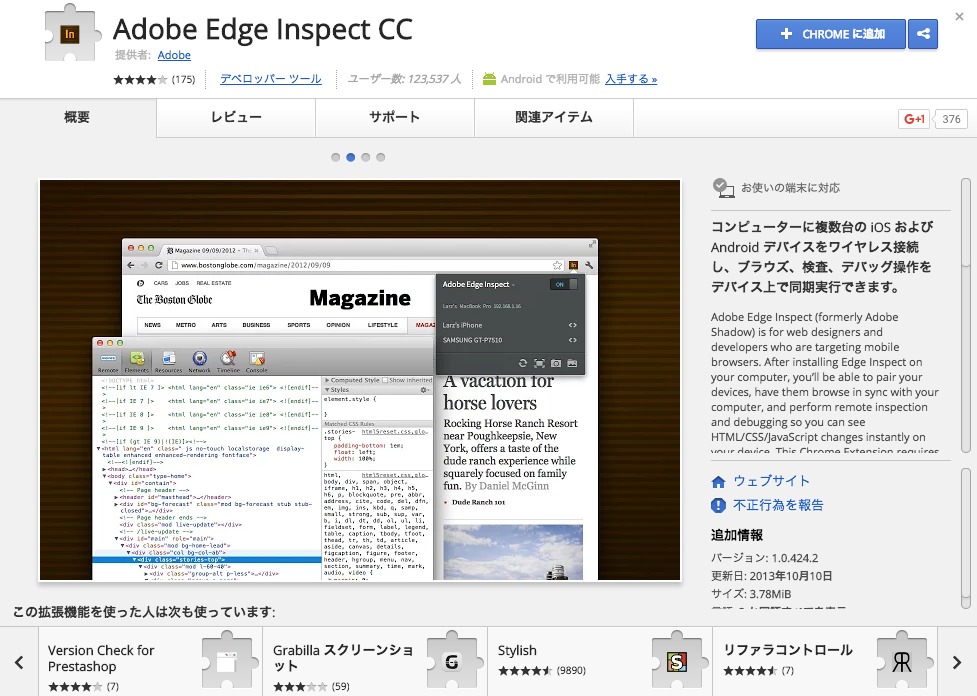This screenshot has height=696, width=977.
Task: Click the device compatibility check icon
Action: click(x=722, y=185)
